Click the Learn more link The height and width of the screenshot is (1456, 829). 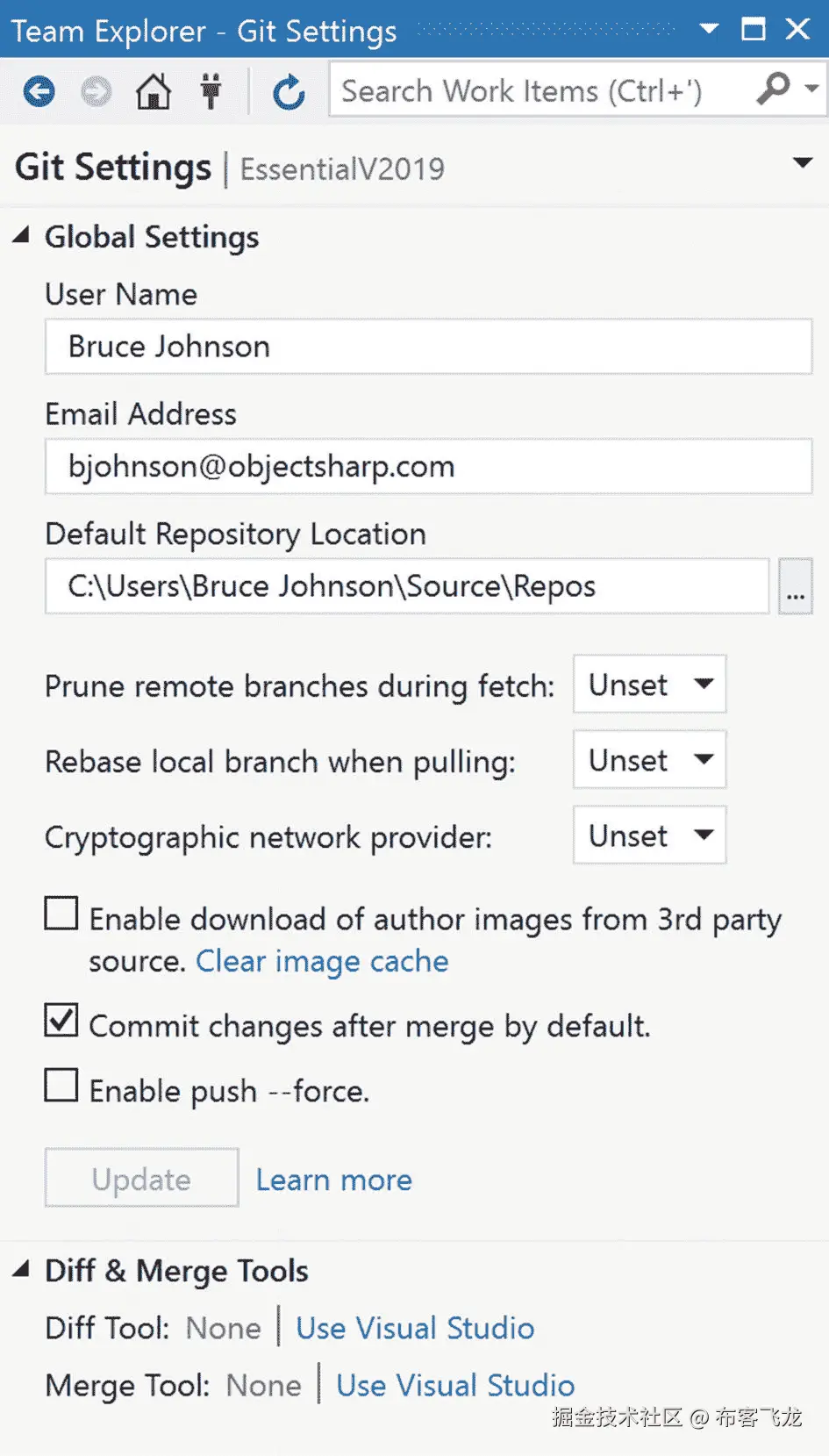pyautogui.click(x=333, y=1180)
